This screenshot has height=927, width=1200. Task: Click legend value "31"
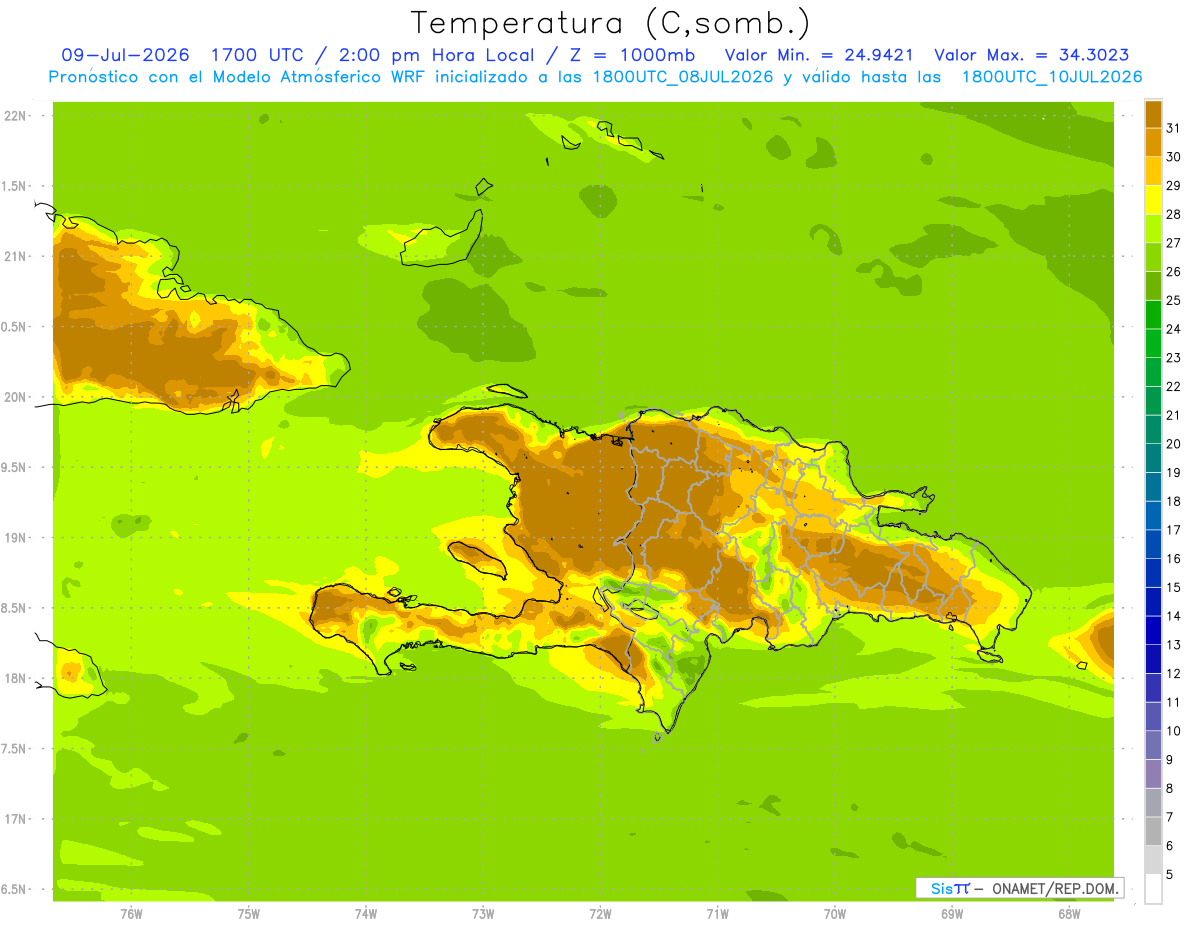[x=1173, y=127]
